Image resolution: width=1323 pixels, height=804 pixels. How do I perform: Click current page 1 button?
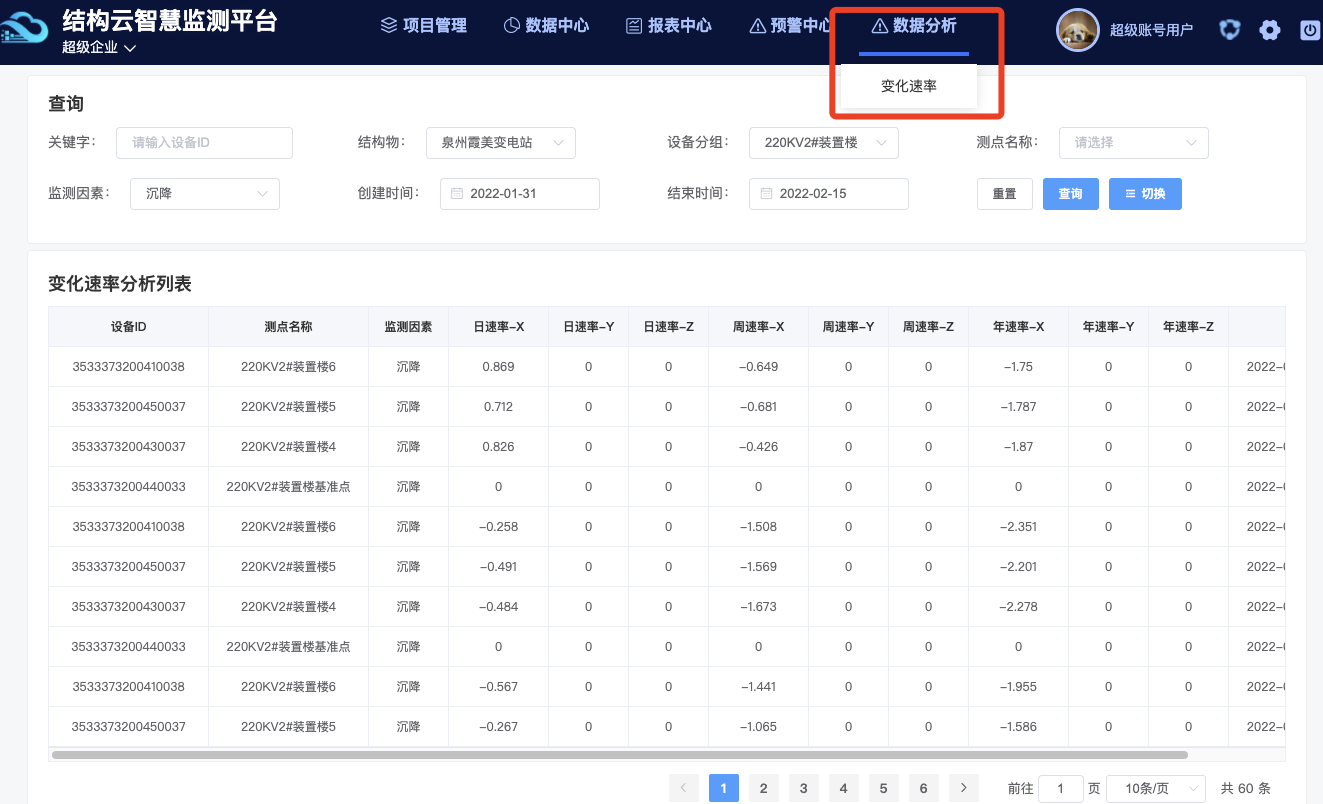pos(723,788)
